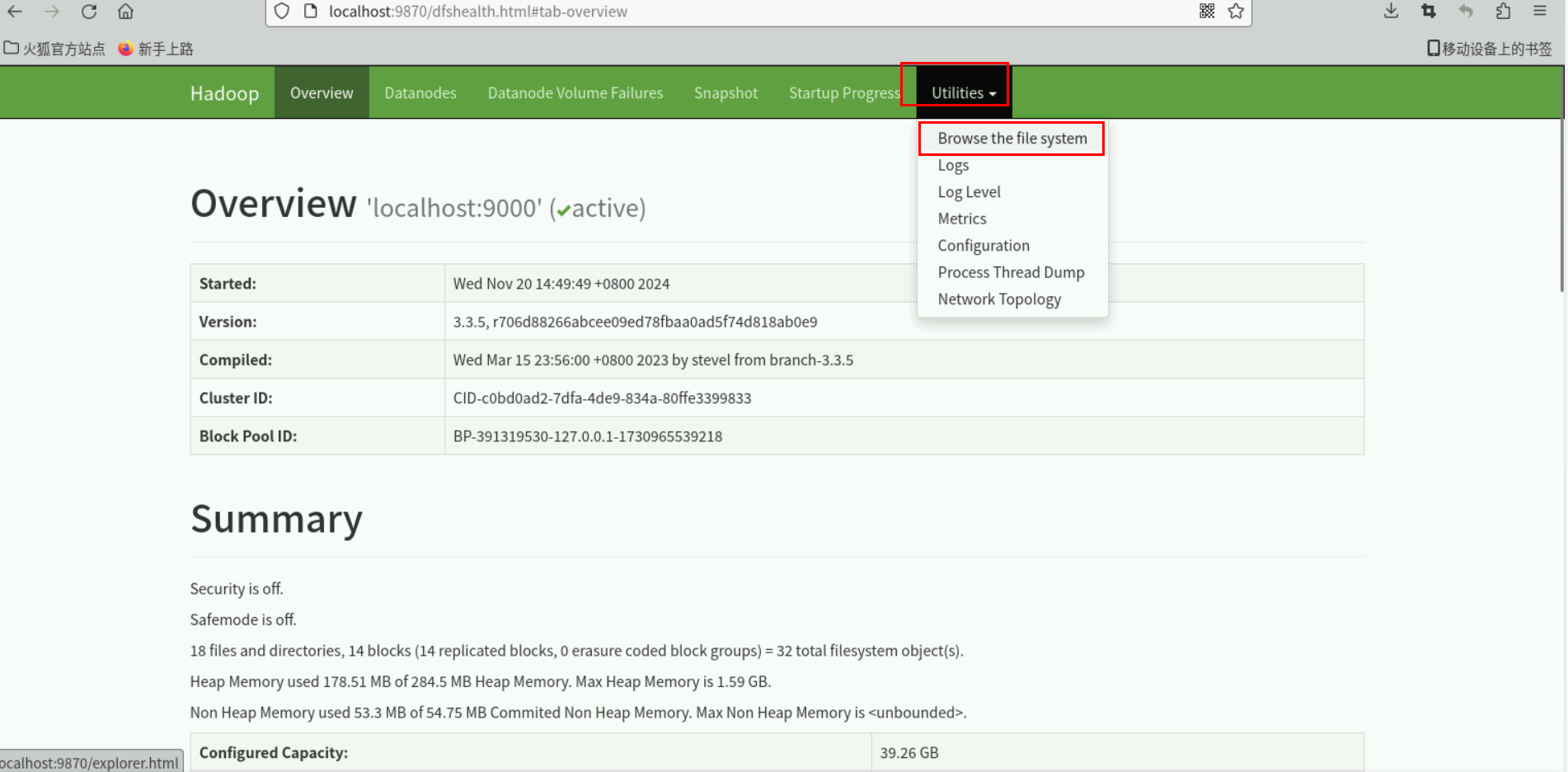Open the Firefox hamburger menu
The image size is (1568, 772).
(1540, 11)
